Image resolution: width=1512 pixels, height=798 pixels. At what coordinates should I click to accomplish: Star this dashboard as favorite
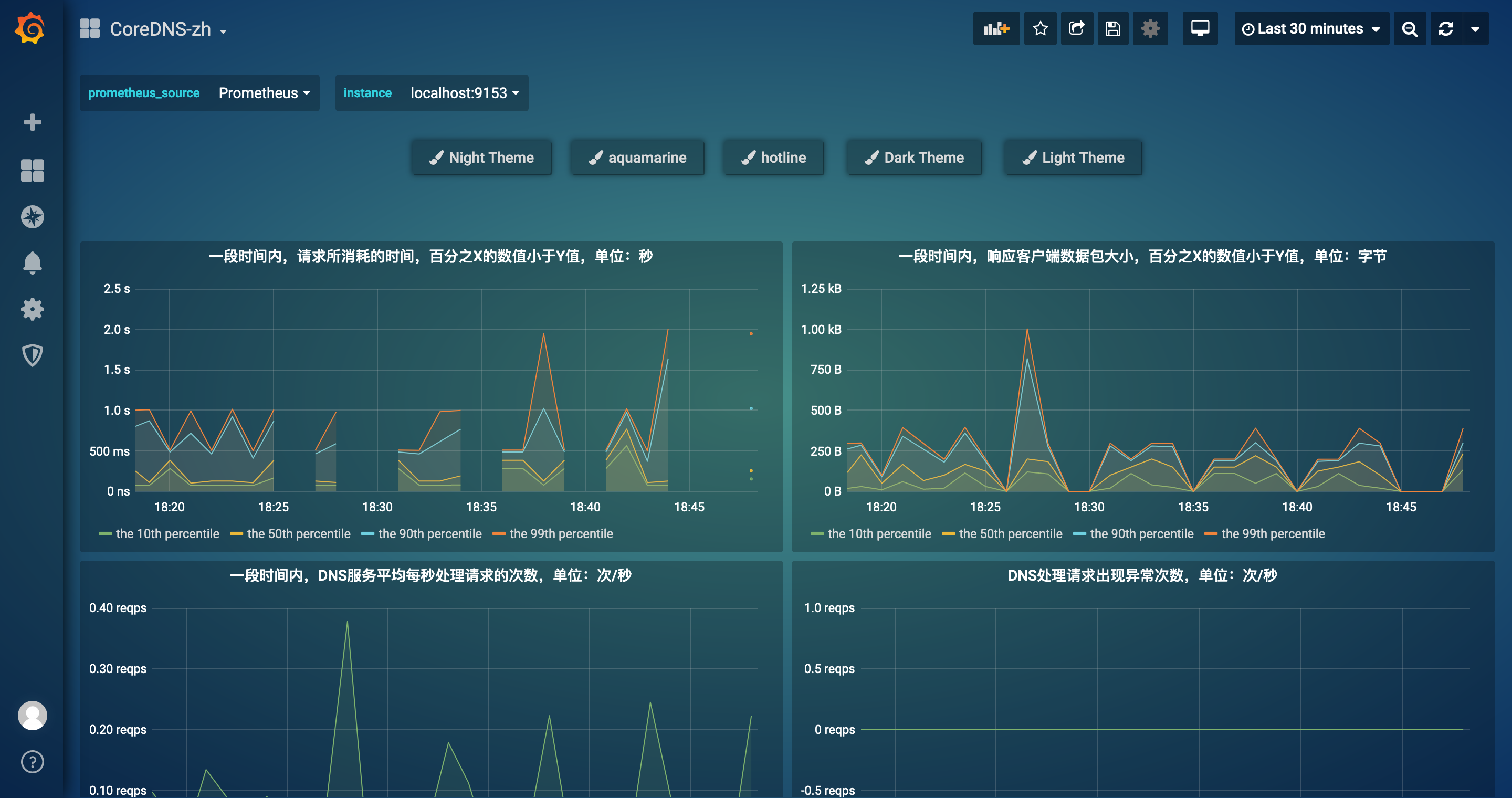(1040, 28)
